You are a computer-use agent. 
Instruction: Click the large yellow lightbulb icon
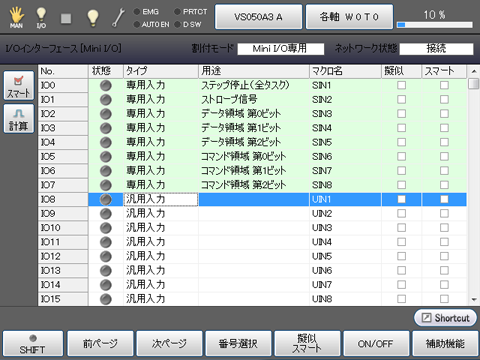(93, 17)
